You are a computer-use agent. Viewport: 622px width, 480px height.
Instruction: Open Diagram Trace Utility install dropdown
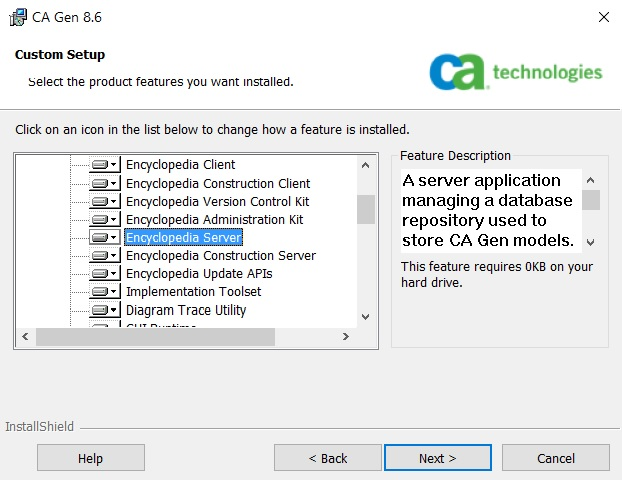104,310
